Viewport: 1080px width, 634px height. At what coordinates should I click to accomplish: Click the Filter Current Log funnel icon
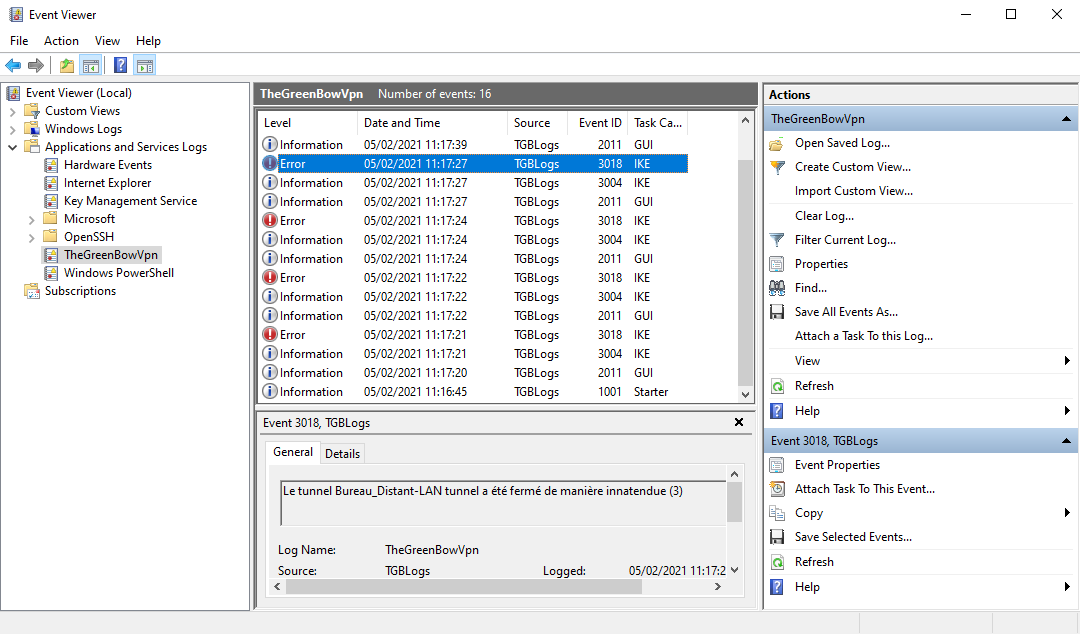click(777, 240)
